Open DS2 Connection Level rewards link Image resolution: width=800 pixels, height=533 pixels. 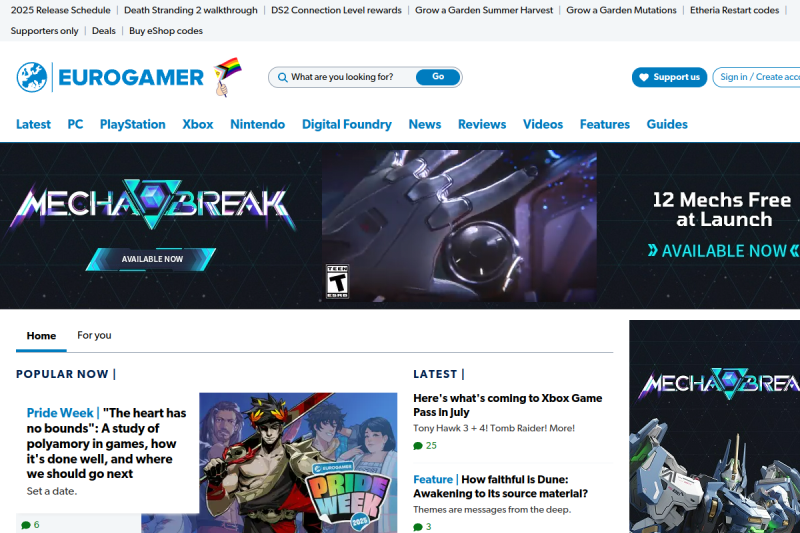tap(336, 10)
